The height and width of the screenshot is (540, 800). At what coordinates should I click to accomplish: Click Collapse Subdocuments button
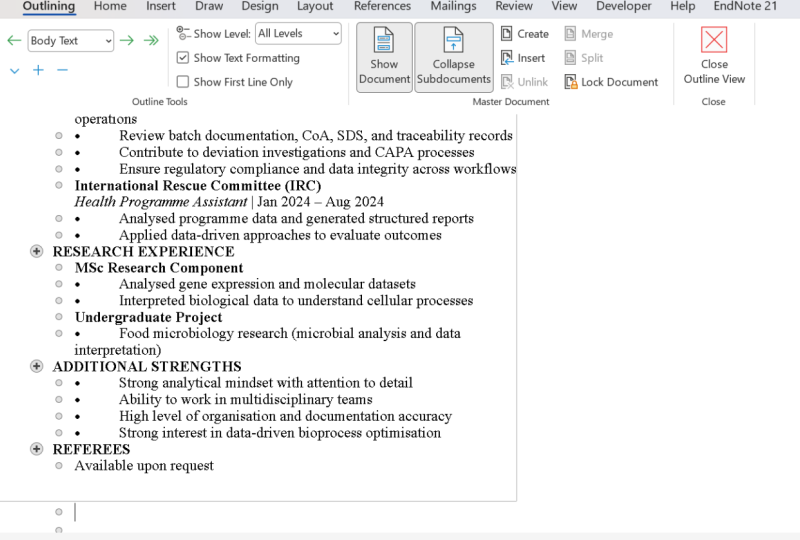coord(454,57)
